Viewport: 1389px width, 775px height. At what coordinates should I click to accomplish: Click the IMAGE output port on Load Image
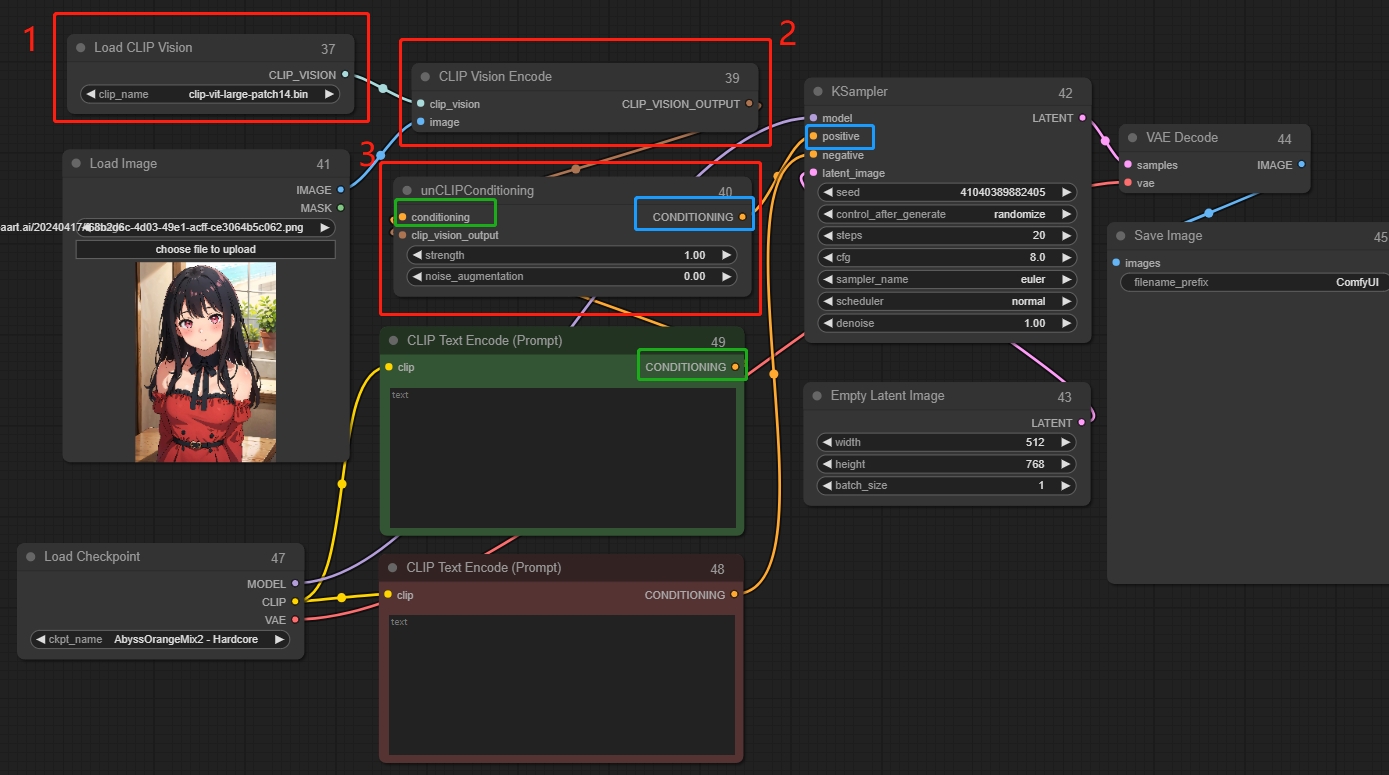[341, 190]
